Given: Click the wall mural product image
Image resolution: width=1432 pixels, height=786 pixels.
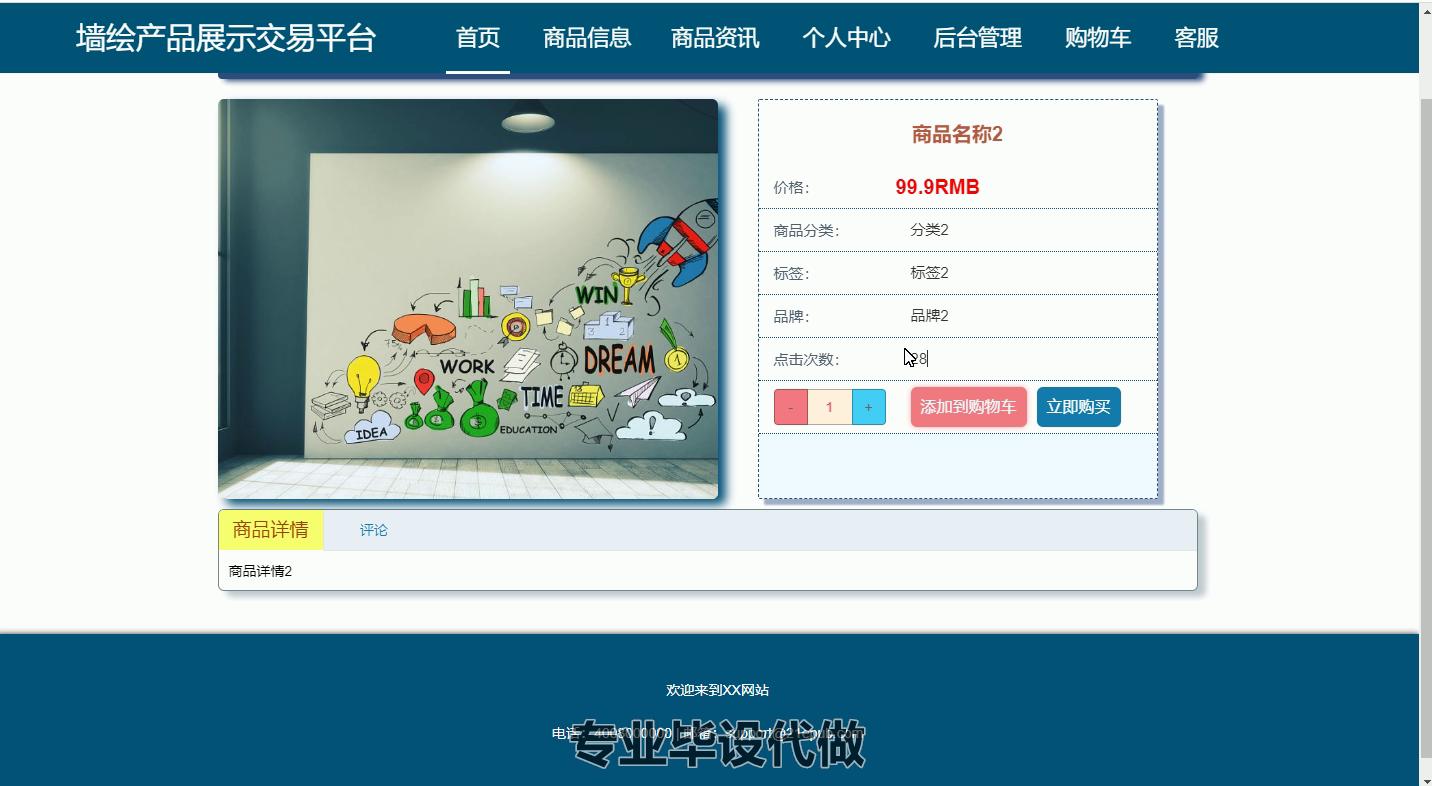Looking at the screenshot, I should coord(468,299).
